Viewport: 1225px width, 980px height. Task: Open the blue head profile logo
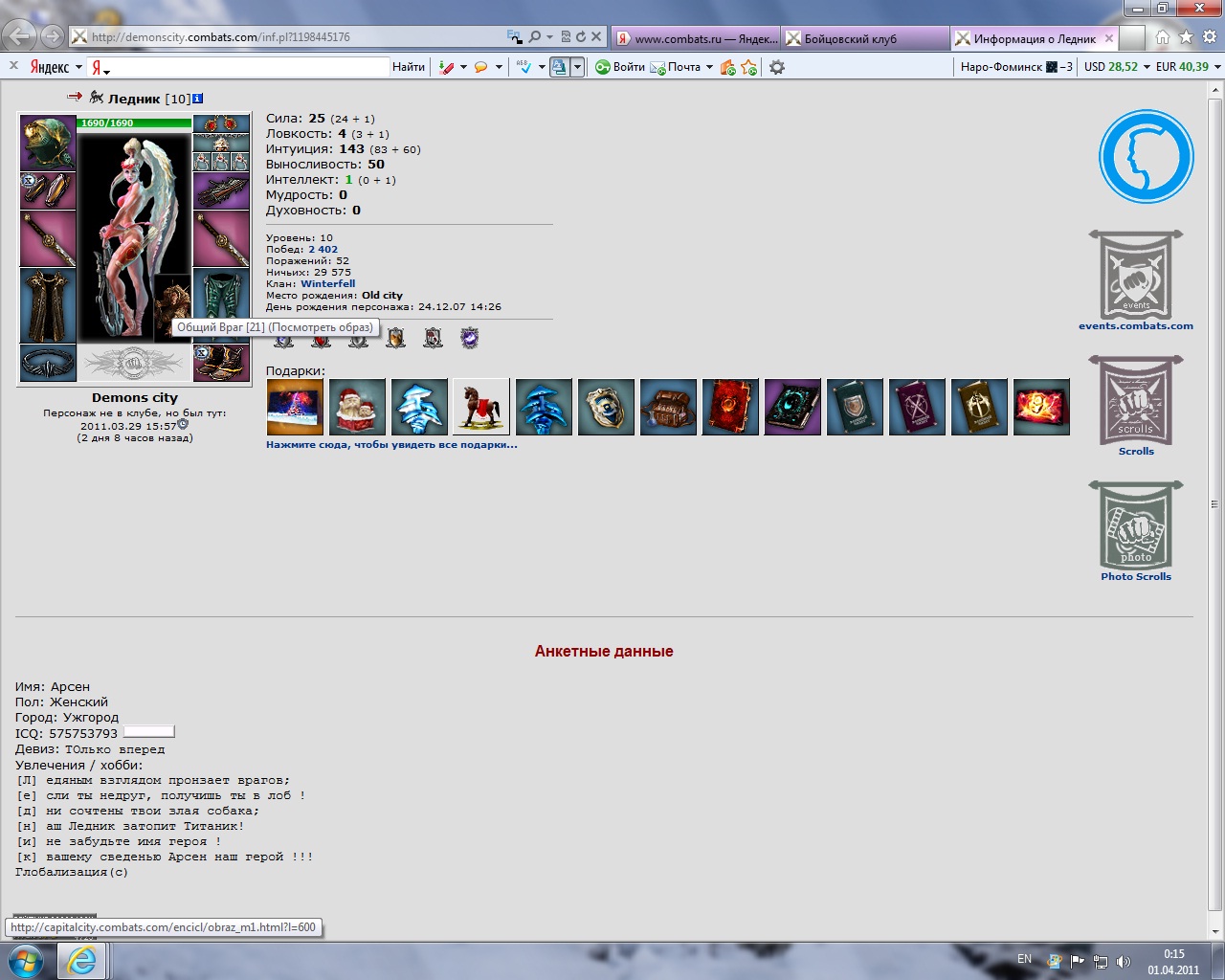(x=1146, y=156)
